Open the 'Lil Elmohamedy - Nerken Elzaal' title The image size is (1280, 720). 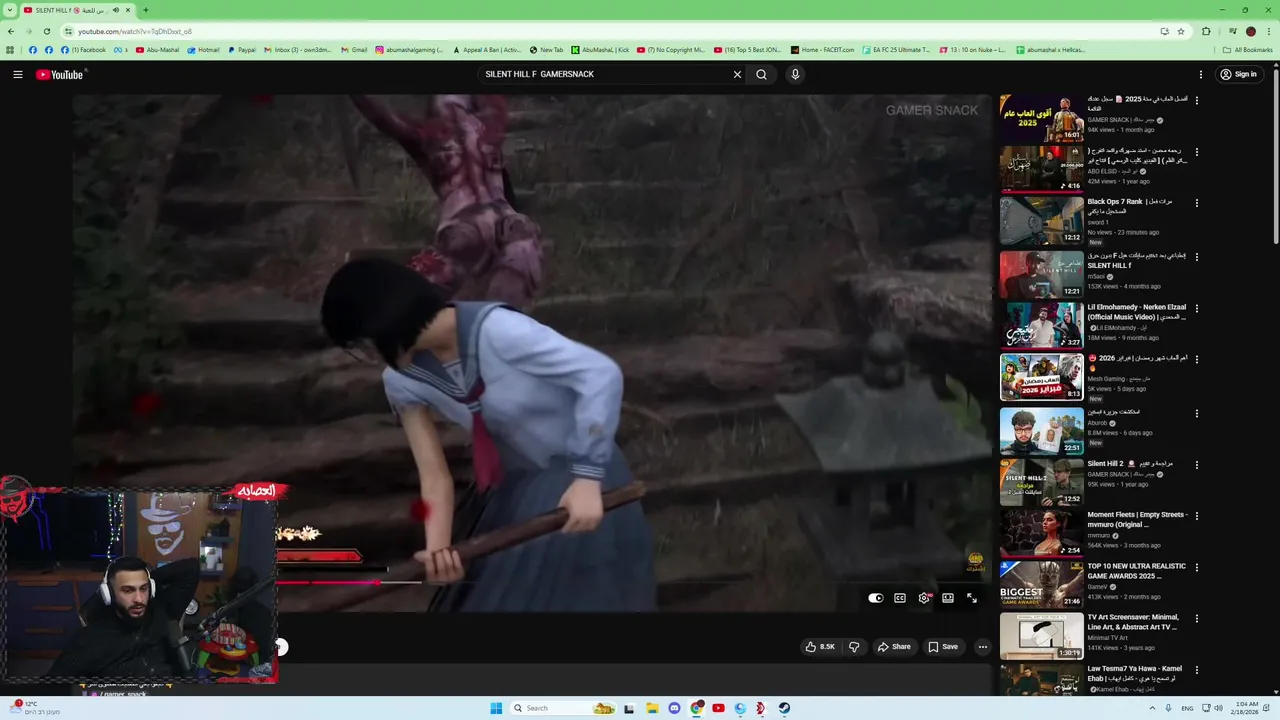coord(1137,312)
